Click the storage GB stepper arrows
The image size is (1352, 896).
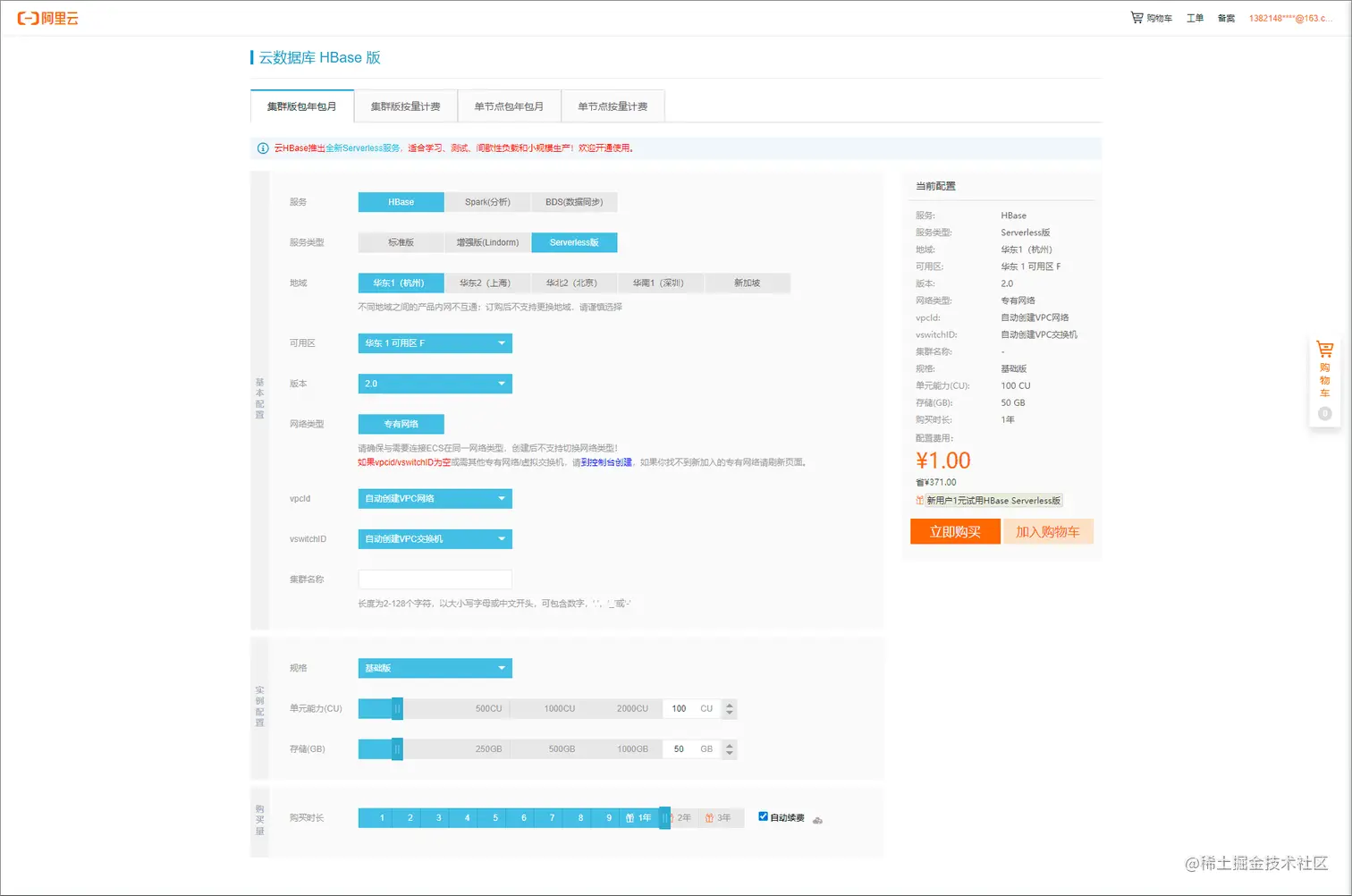coord(730,749)
